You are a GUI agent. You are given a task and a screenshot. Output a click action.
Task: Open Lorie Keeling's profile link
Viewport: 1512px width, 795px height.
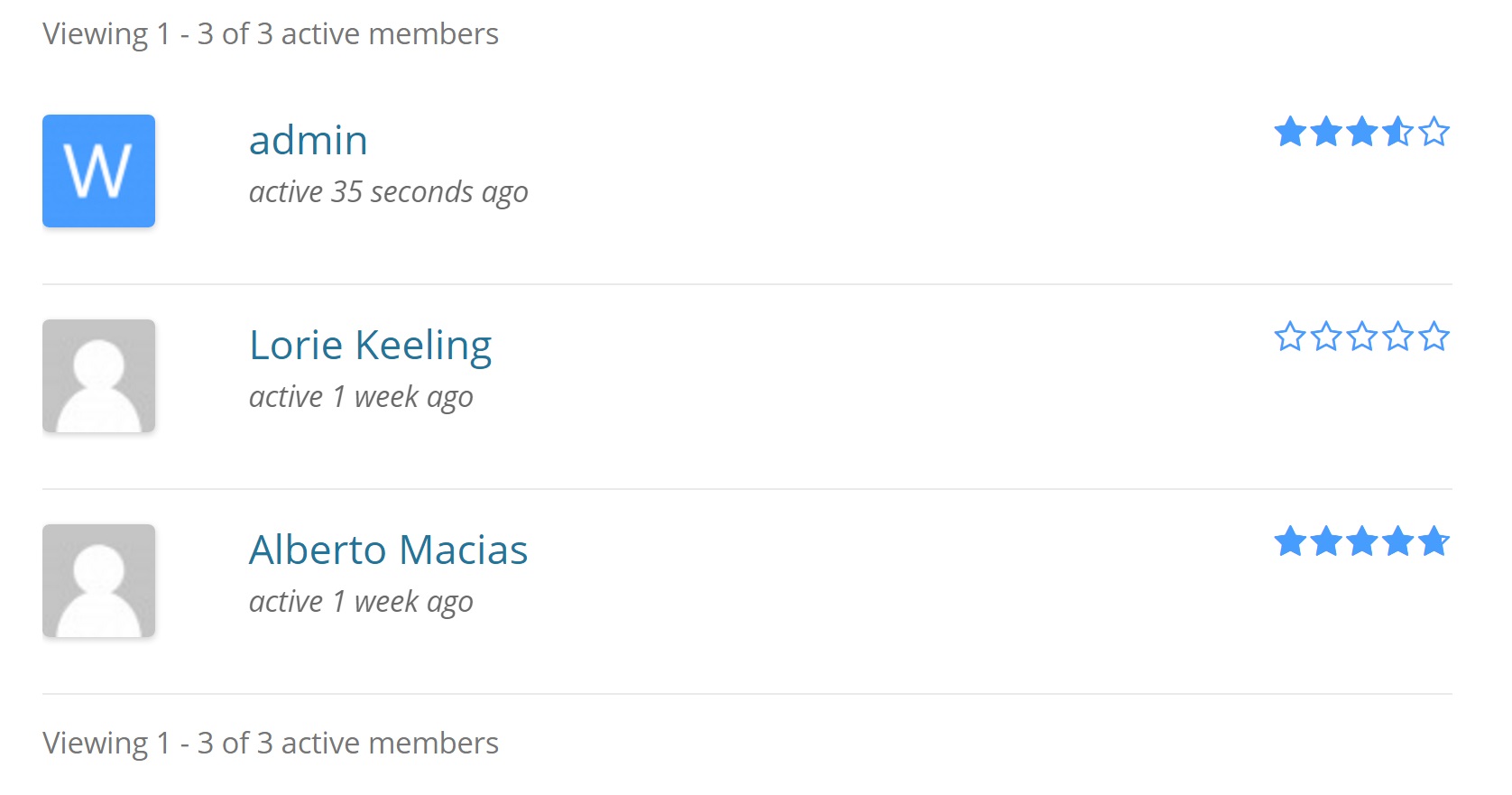point(370,346)
